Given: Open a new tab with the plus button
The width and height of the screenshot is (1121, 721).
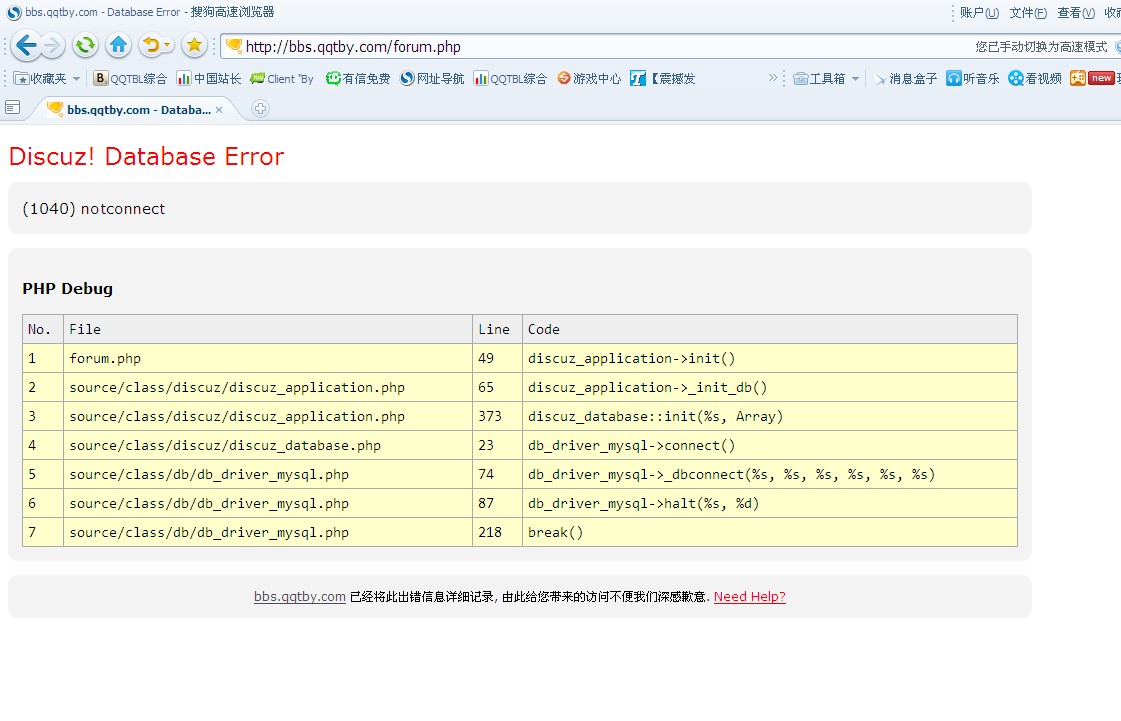Looking at the screenshot, I should pyautogui.click(x=260, y=109).
